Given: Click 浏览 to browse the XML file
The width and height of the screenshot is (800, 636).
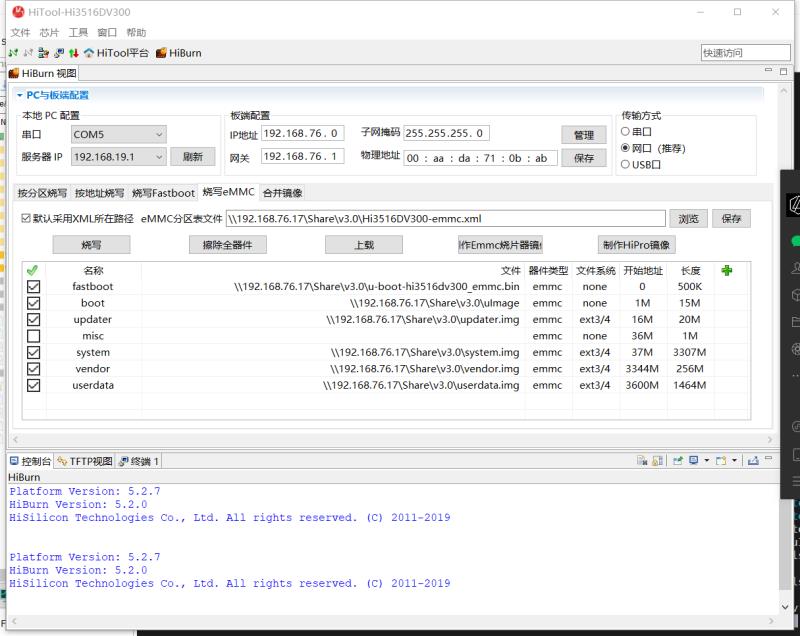Looking at the screenshot, I should 688,218.
